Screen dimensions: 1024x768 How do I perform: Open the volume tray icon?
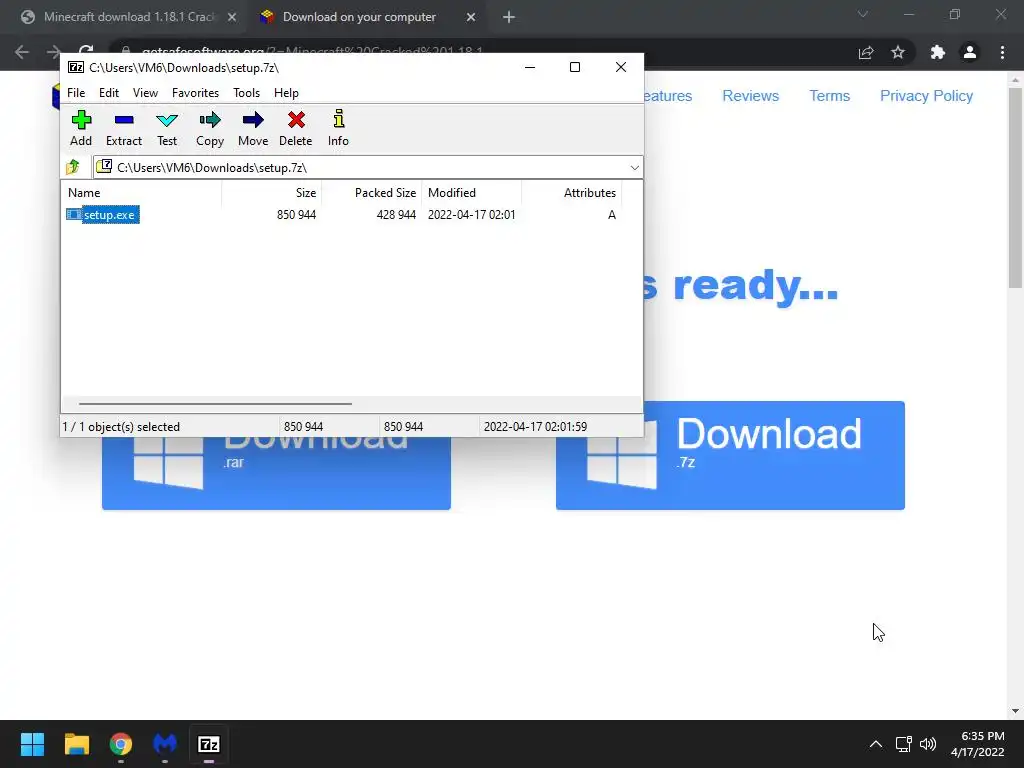[x=928, y=744]
